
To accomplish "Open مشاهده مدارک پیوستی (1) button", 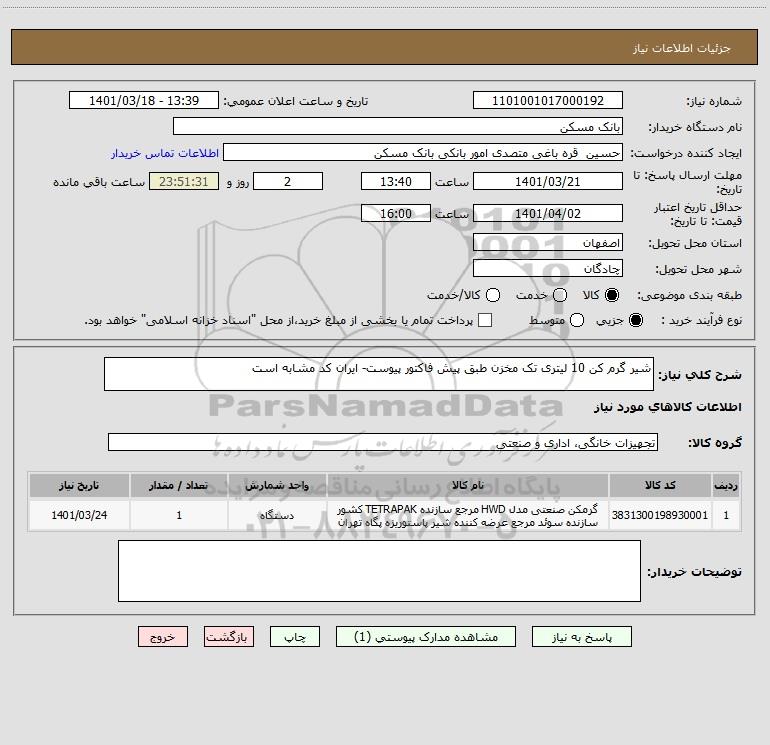I will point(426,636).
